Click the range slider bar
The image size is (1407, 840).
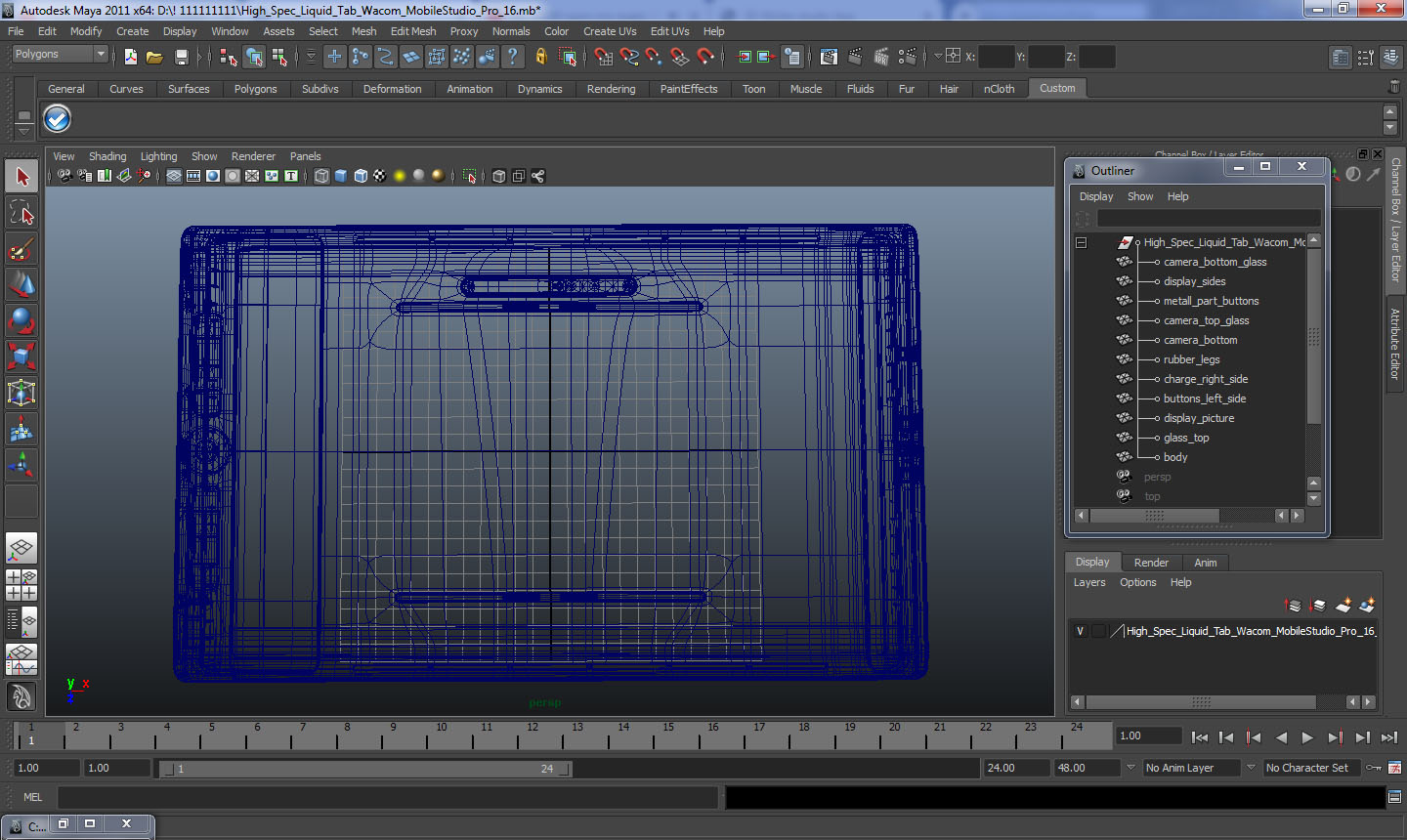coord(365,769)
